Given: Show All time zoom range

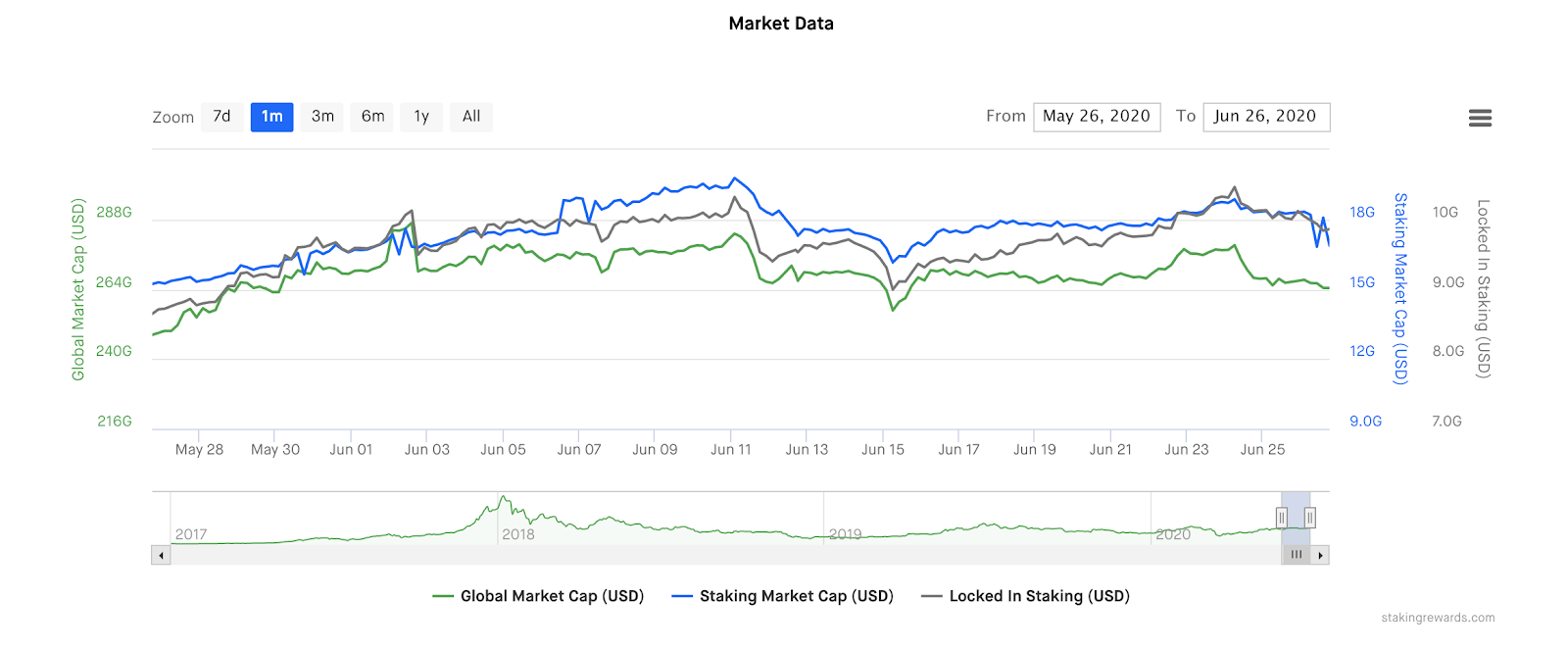Looking at the screenshot, I should [x=471, y=117].
